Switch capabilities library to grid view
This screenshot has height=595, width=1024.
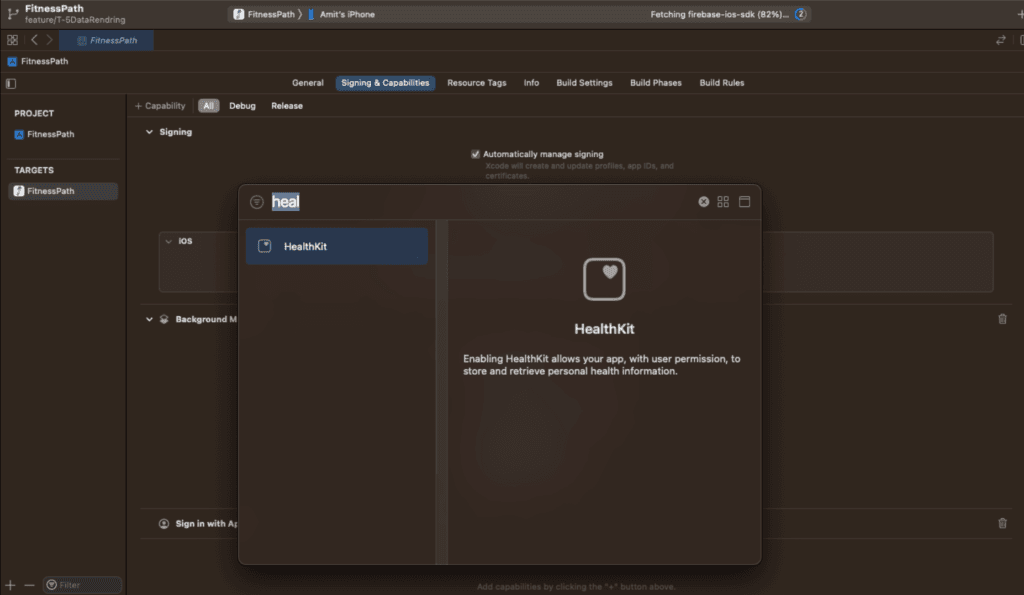pos(723,202)
